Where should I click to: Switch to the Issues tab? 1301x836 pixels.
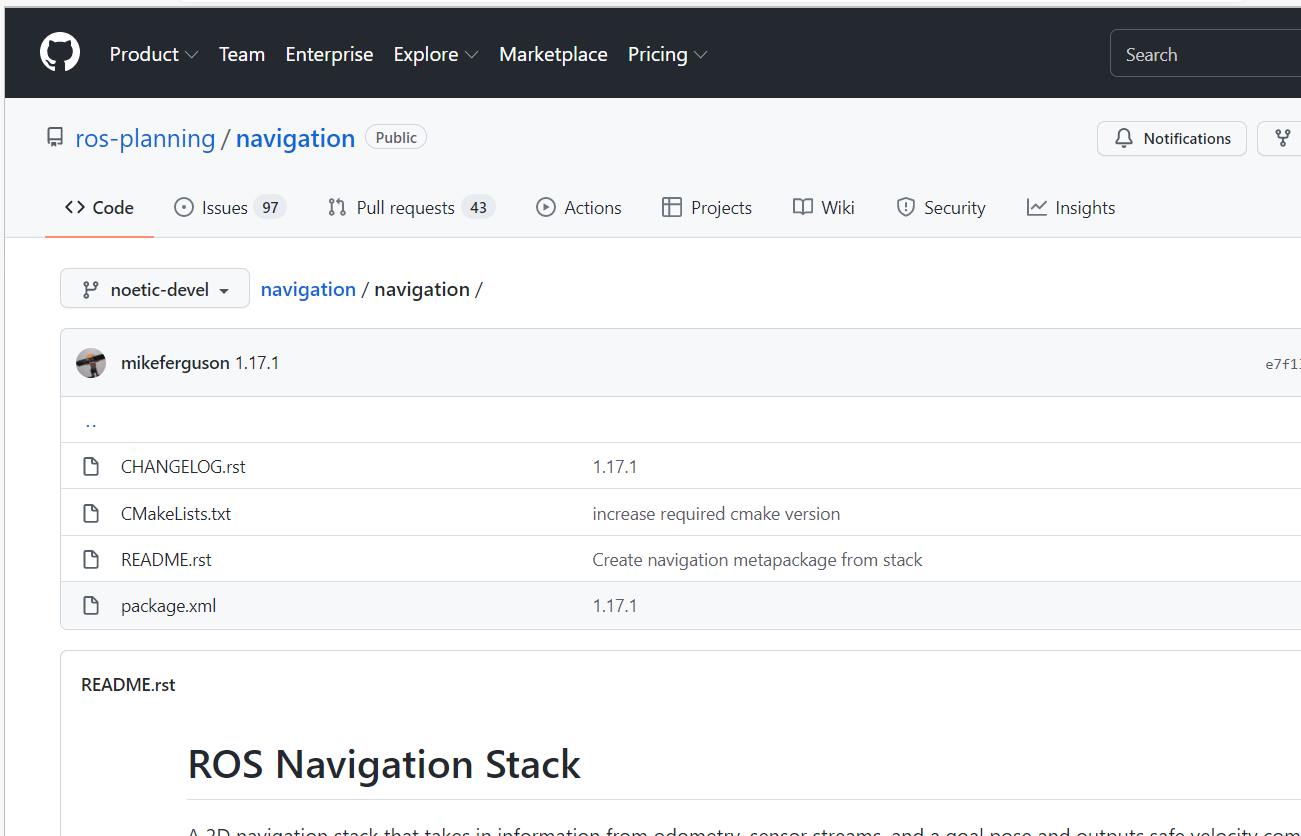click(x=230, y=208)
